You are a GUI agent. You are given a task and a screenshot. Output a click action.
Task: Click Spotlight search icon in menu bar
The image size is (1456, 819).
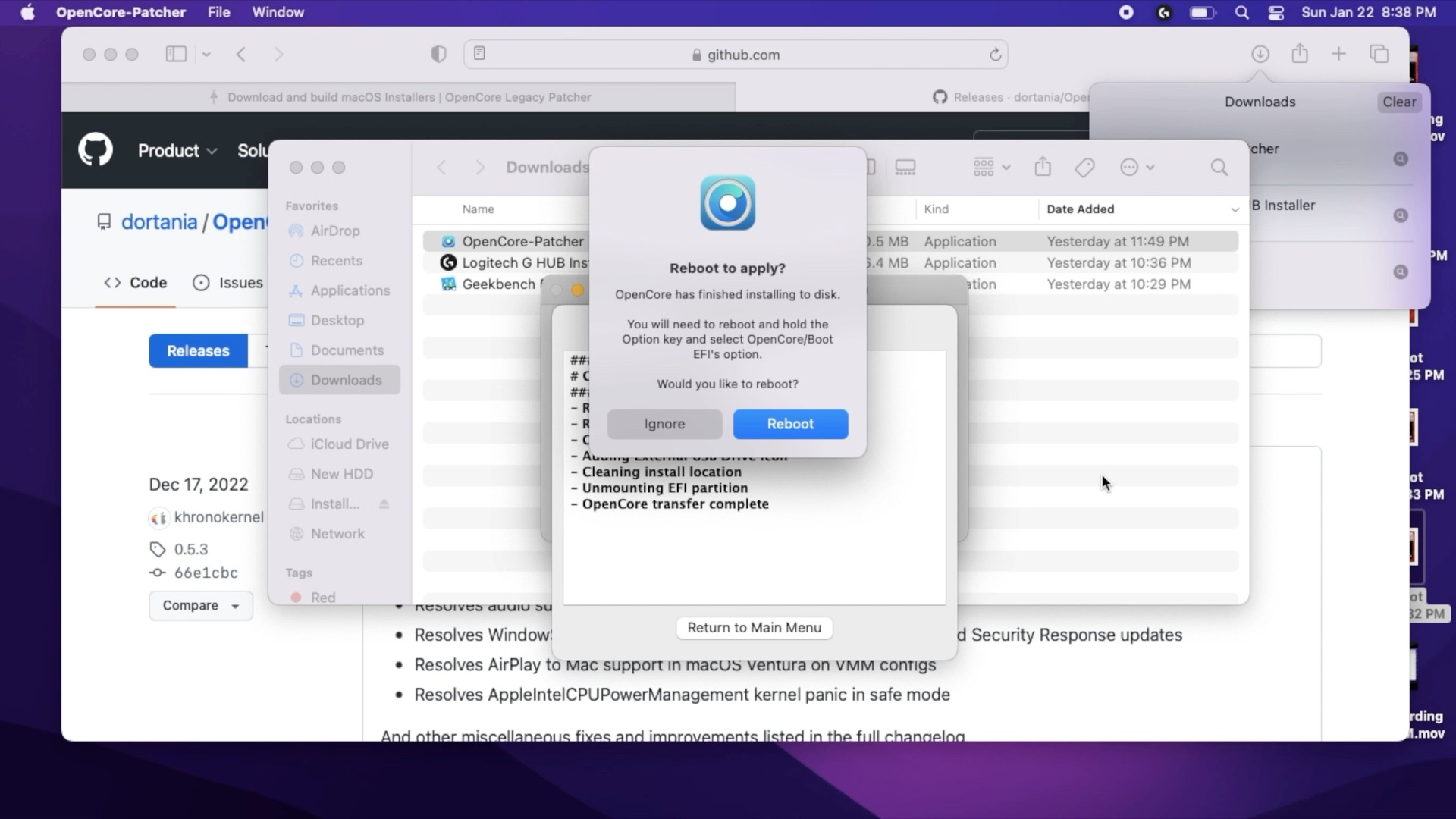click(1241, 12)
